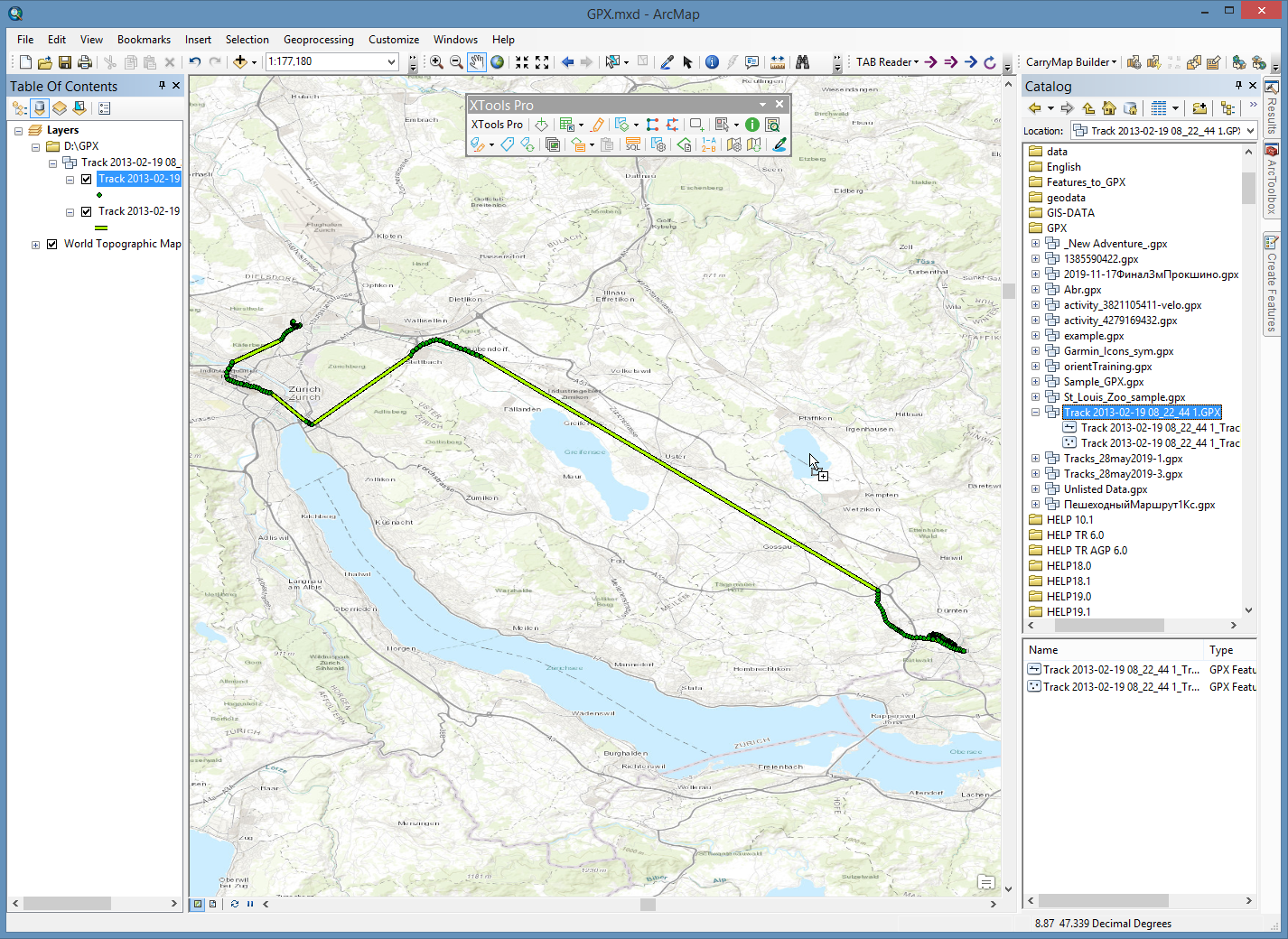Go back to previous extent
1288x939 pixels.
point(567,62)
